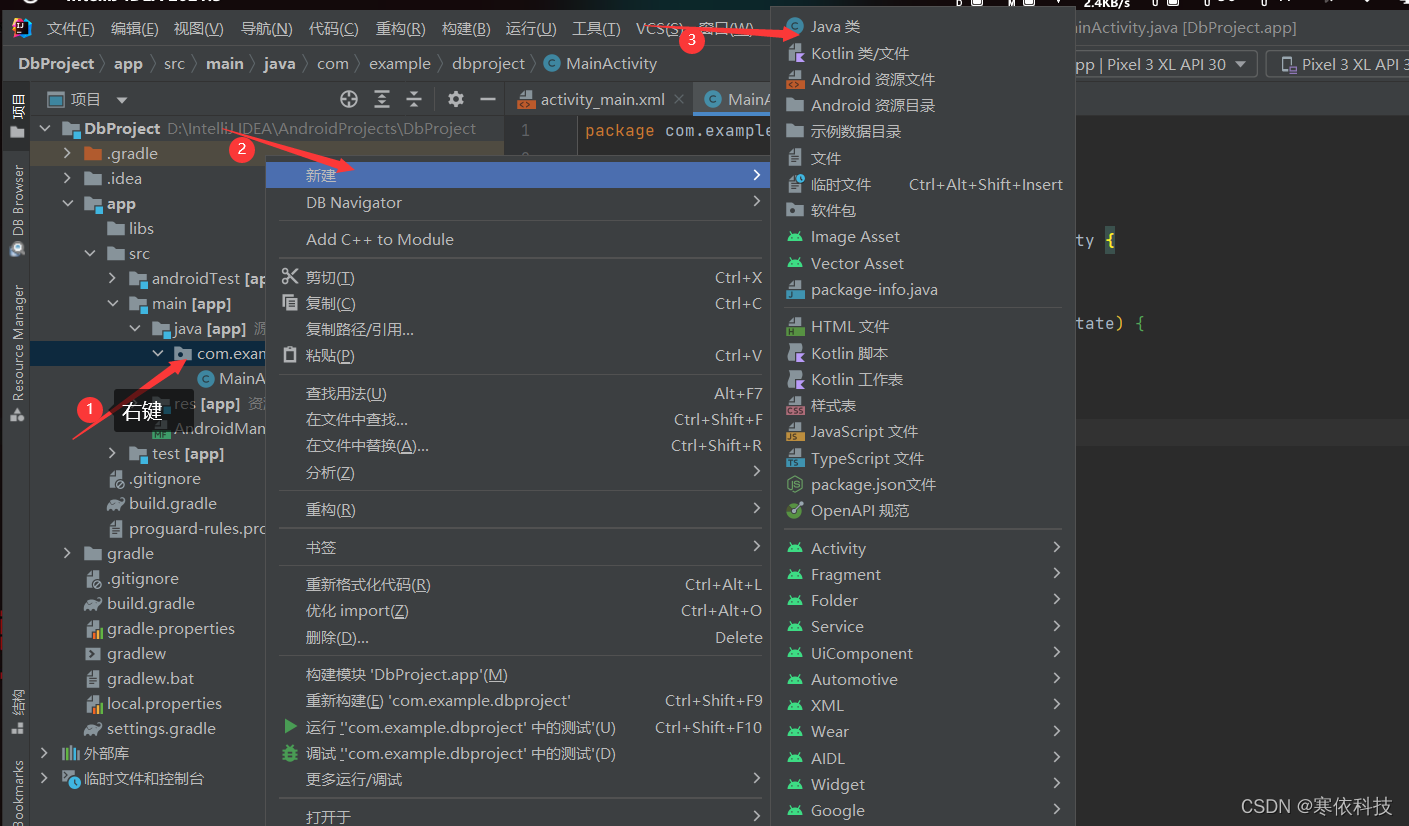Choose package-info.java option
1409x826 pixels.
click(921, 290)
